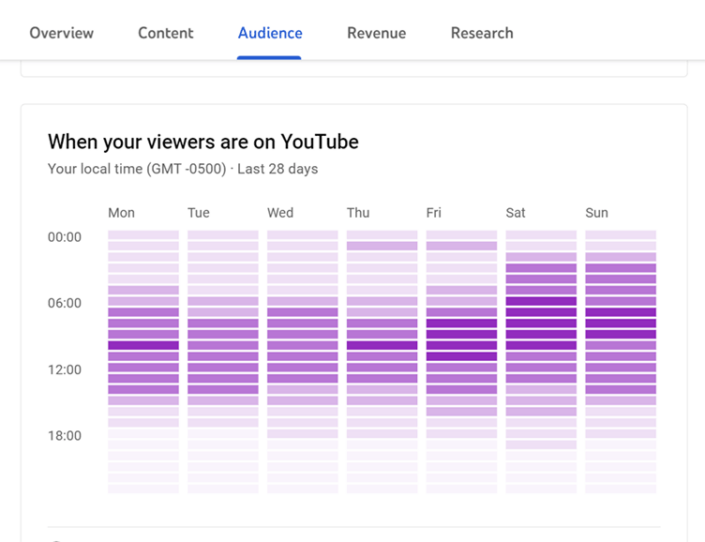Click the "When your viewers are on YouTube" heading

tap(203, 142)
